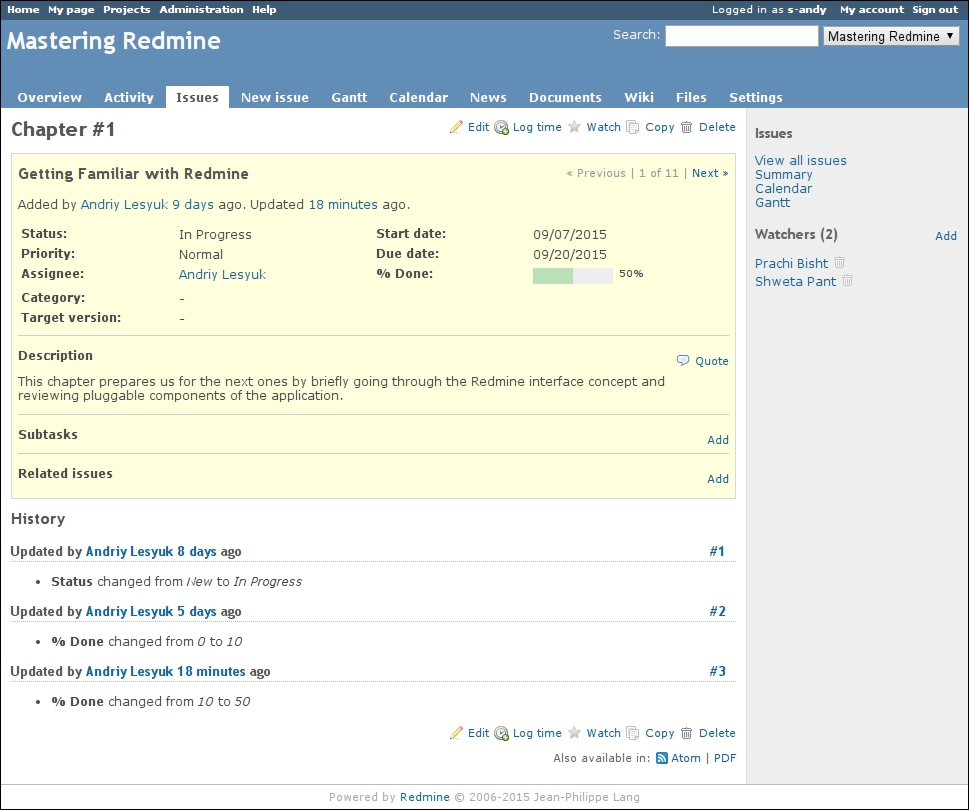
Task: Click View all issues in sidebar
Action: coord(800,161)
